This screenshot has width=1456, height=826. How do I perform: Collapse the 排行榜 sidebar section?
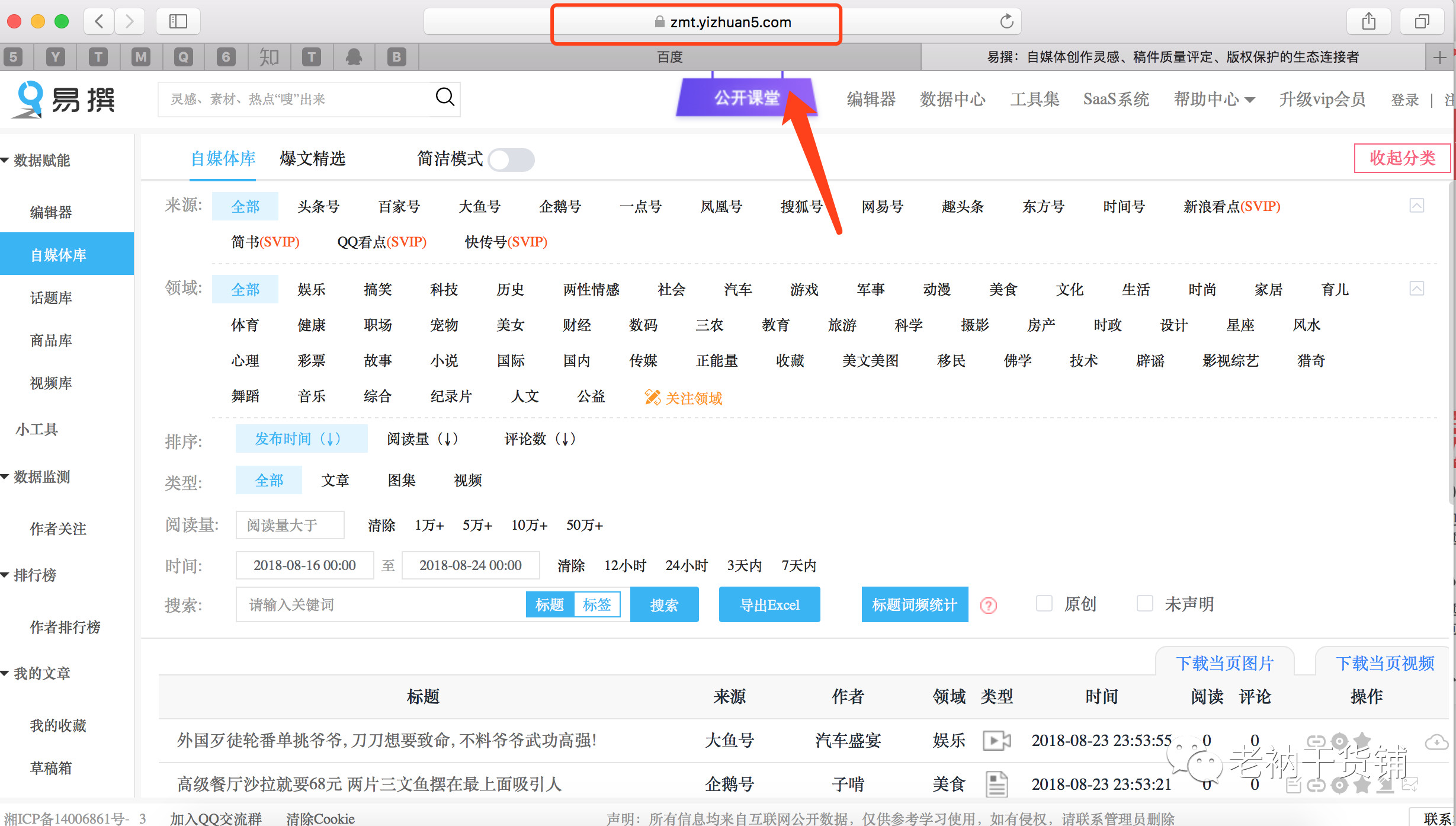[x=5, y=575]
